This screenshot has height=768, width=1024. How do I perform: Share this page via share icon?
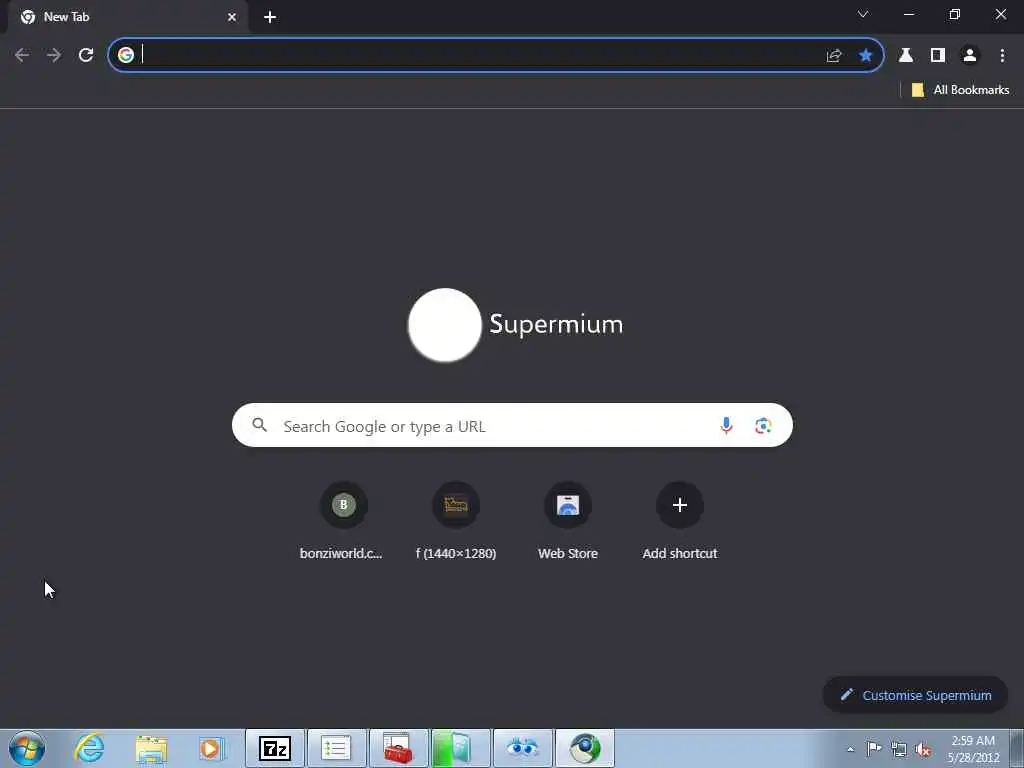click(834, 56)
